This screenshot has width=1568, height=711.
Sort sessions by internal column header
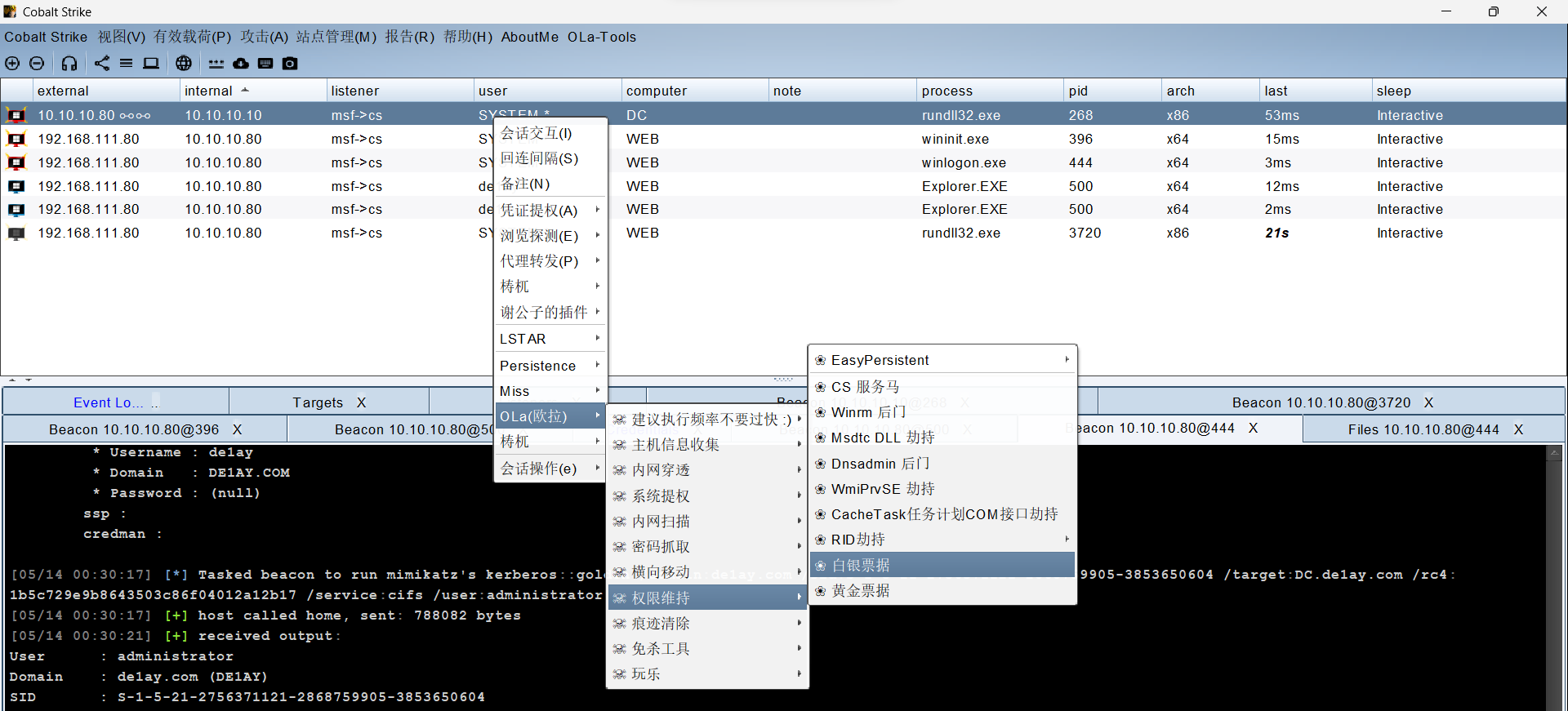click(x=253, y=91)
